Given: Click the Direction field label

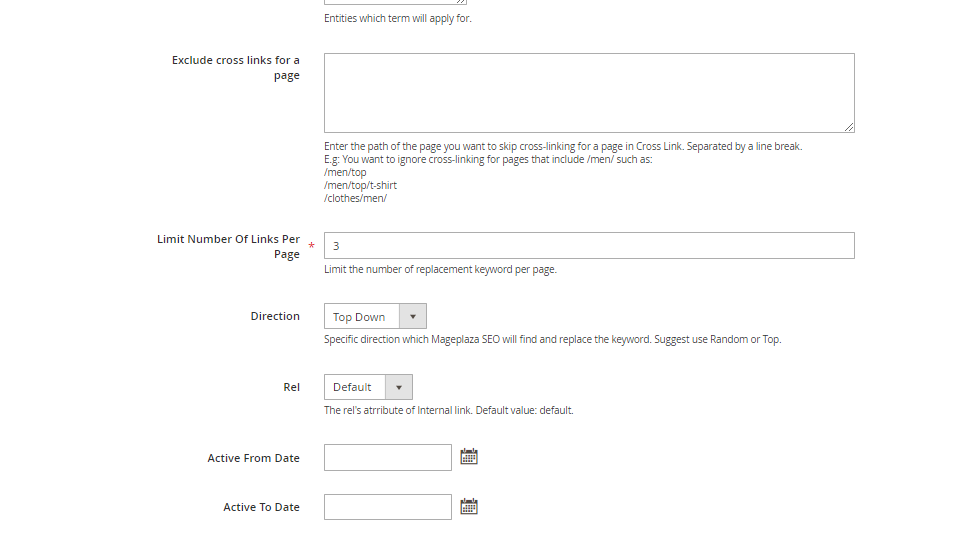Looking at the screenshot, I should tap(275, 316).
